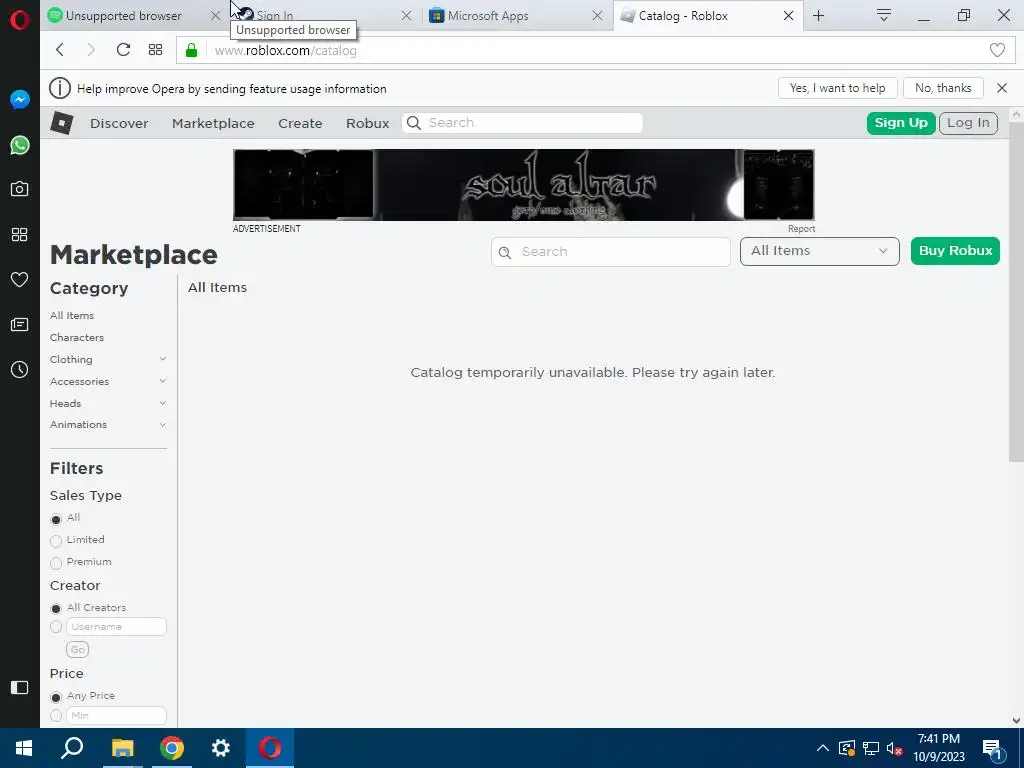Show hidden system tray icons
This screenshot has height=768, width=1024.
[823, 748]
